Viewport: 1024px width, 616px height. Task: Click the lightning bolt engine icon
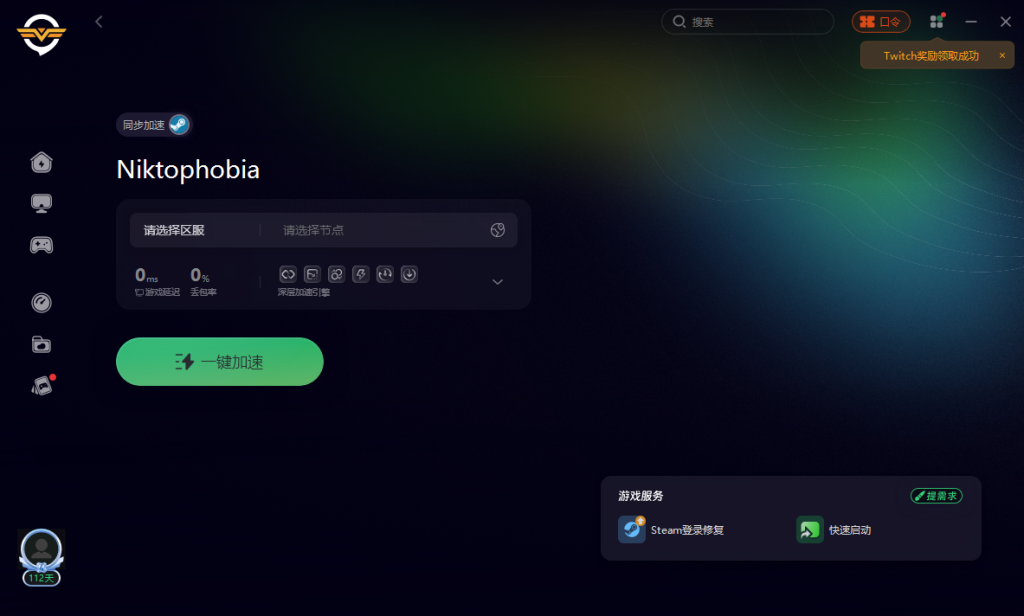point(360,274)
